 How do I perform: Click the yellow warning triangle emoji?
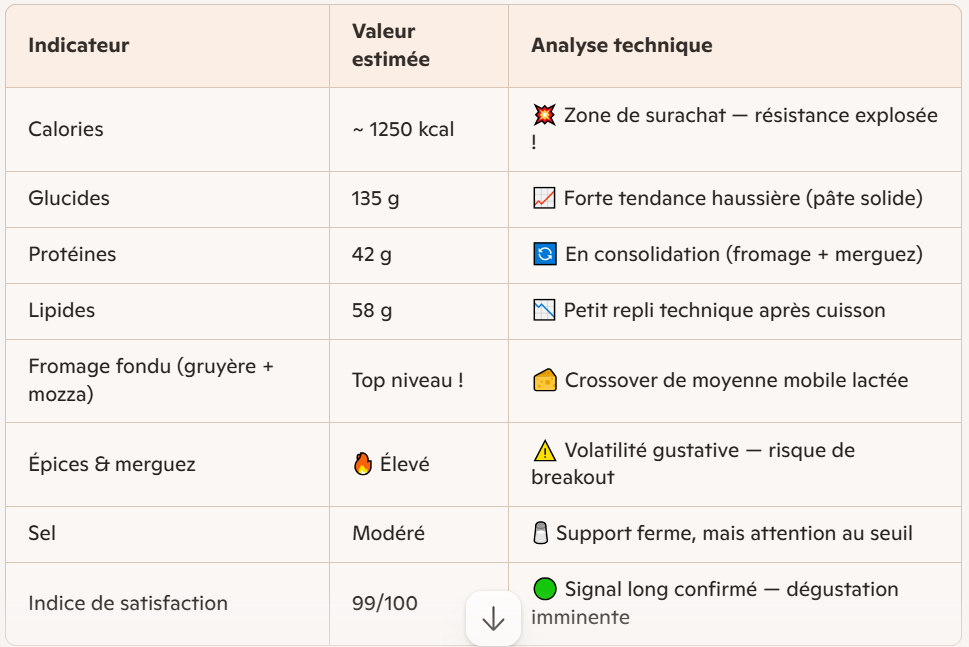pos(544,451)
